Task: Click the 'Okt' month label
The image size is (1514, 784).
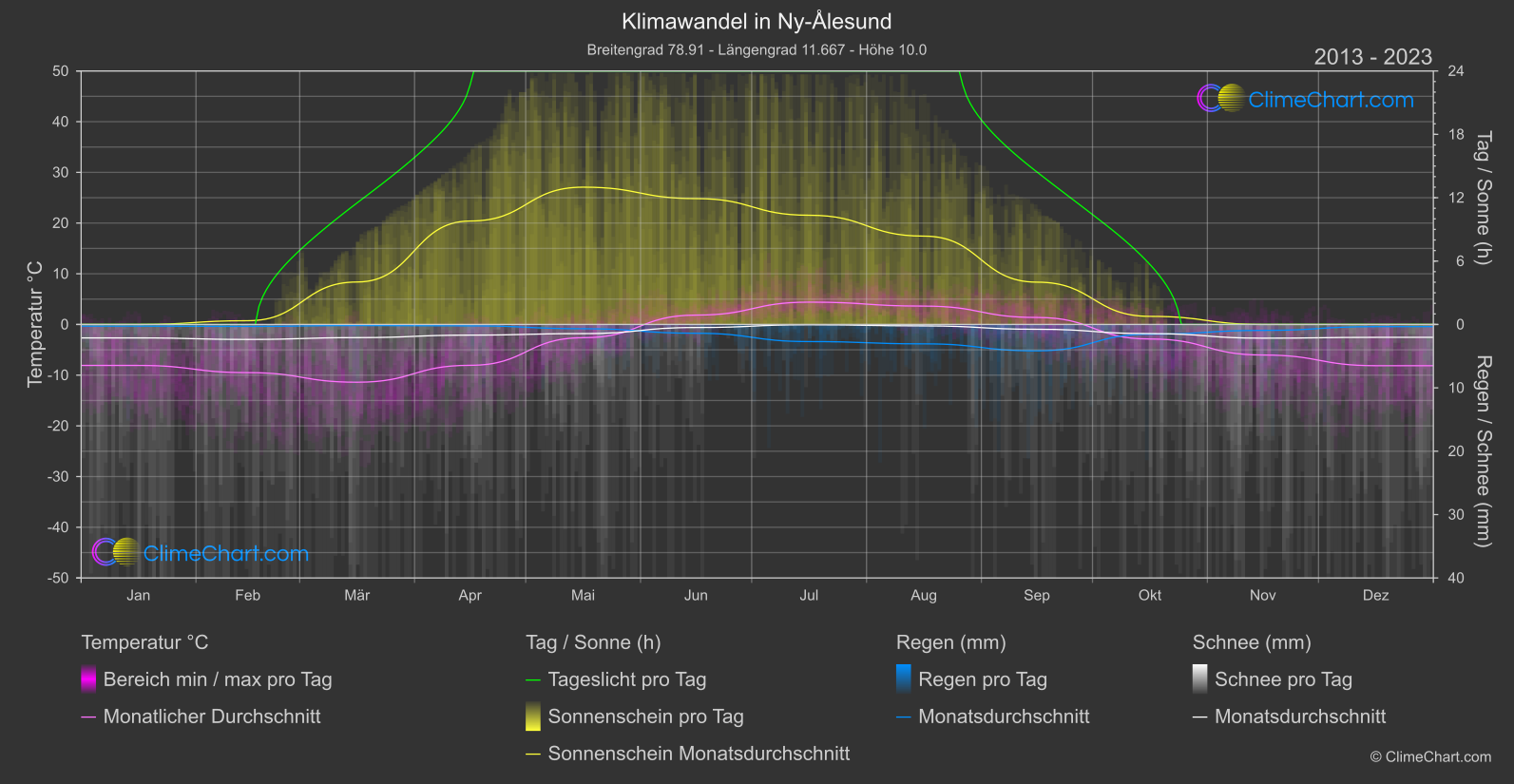Action: (1150, 595)
